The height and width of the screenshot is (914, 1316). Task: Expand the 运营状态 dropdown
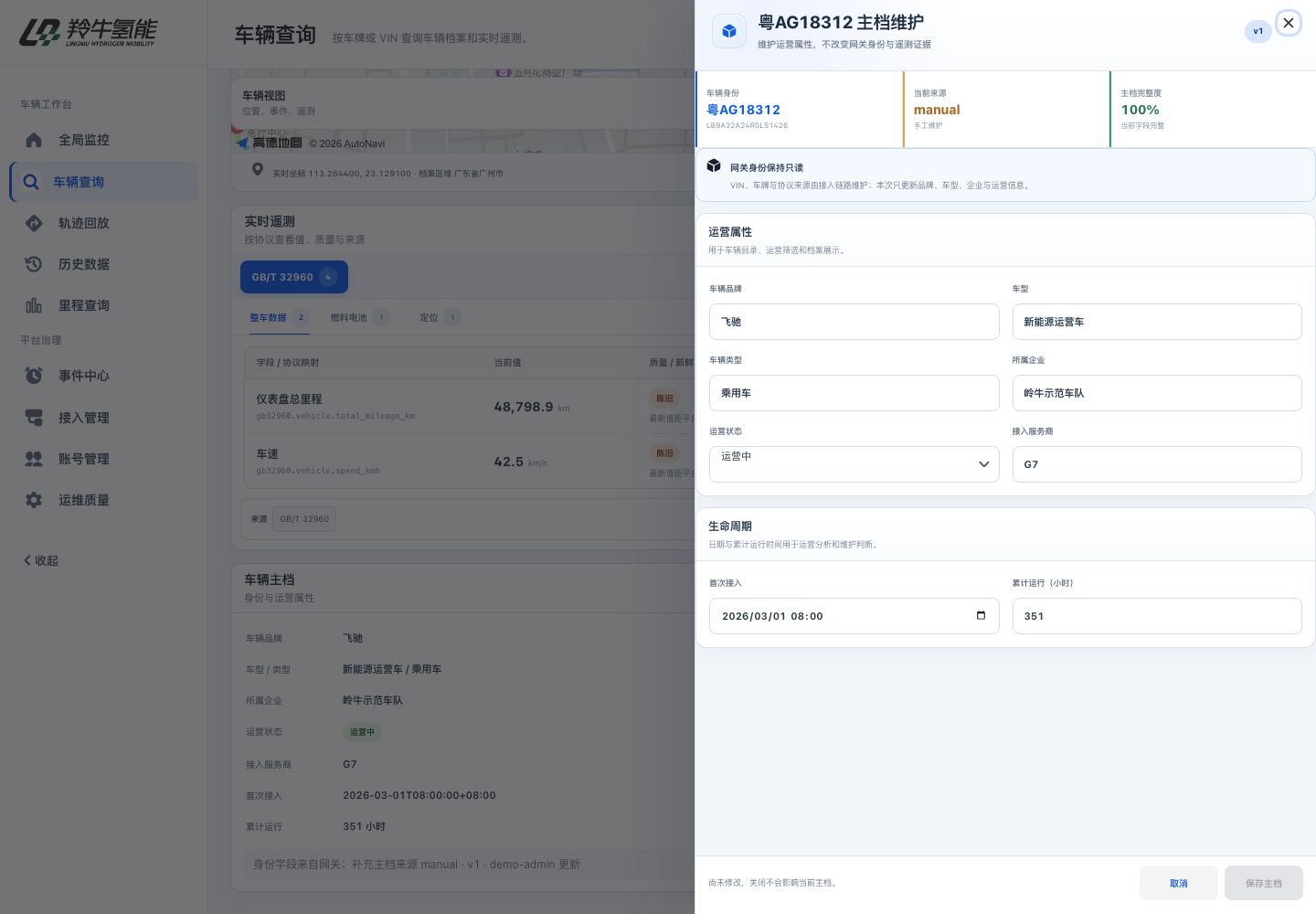854,464
